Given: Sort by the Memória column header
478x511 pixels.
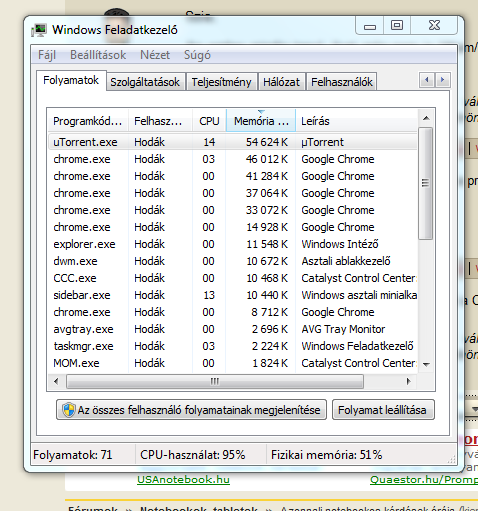Looking at the screenshot, I should click(261, 121).
